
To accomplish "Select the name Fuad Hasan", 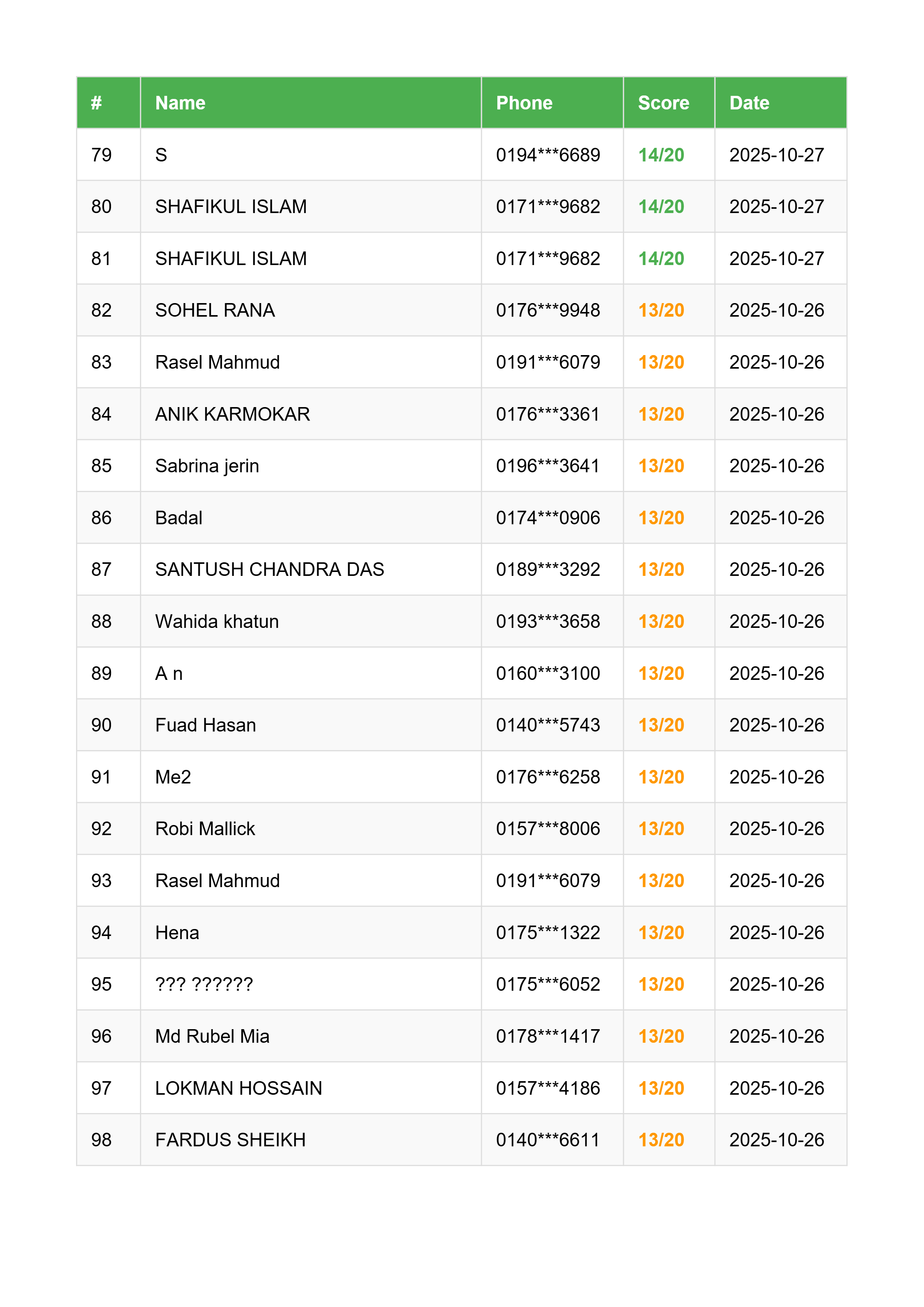I will [205, 725].
